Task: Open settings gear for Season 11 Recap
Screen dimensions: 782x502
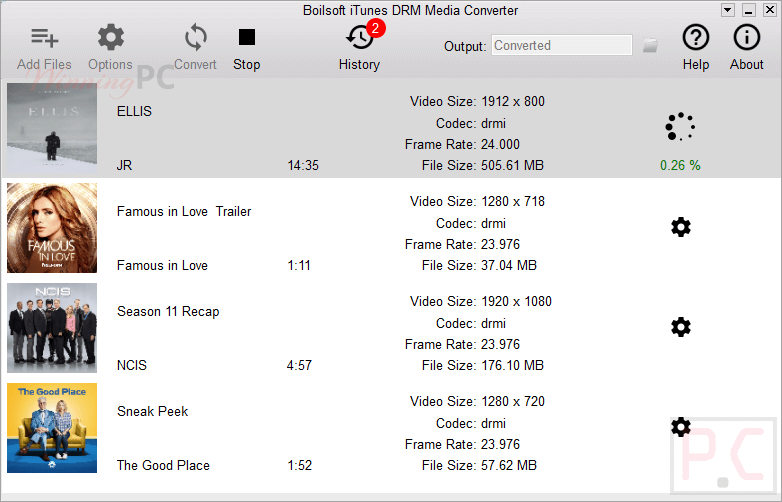Action: 681,327
